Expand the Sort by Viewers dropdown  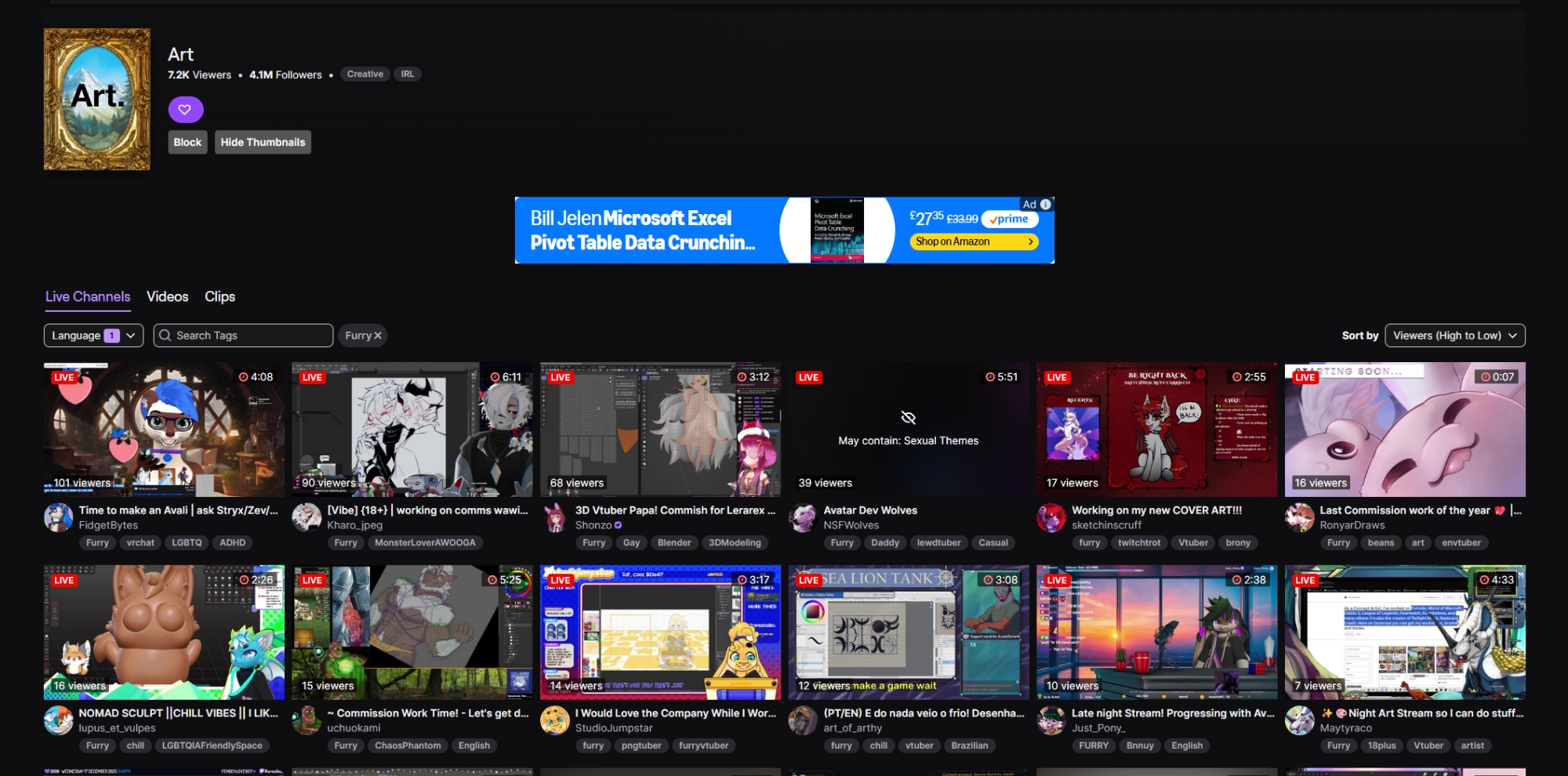tap(1454, 335)
